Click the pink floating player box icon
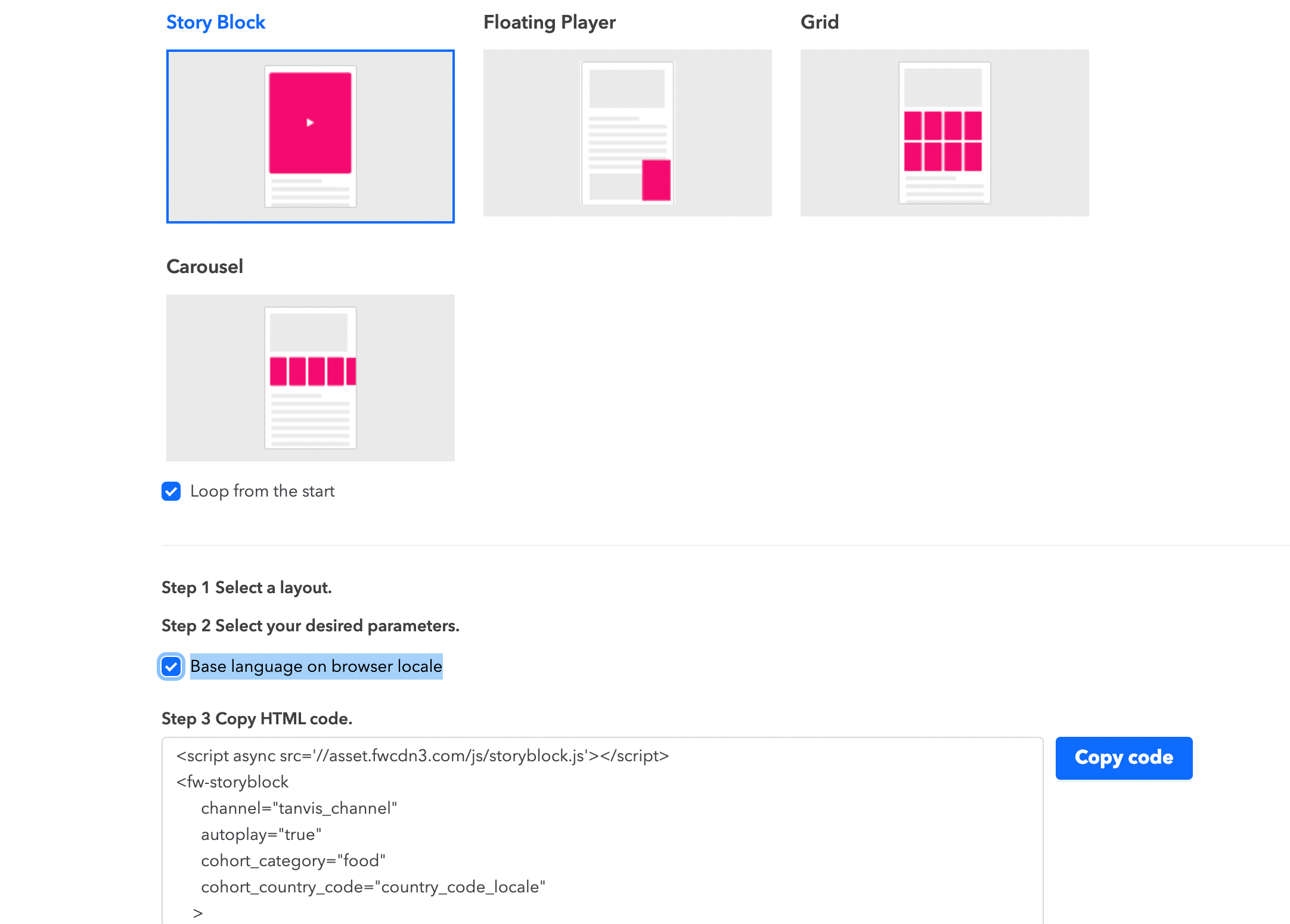 tap(656, 179)
